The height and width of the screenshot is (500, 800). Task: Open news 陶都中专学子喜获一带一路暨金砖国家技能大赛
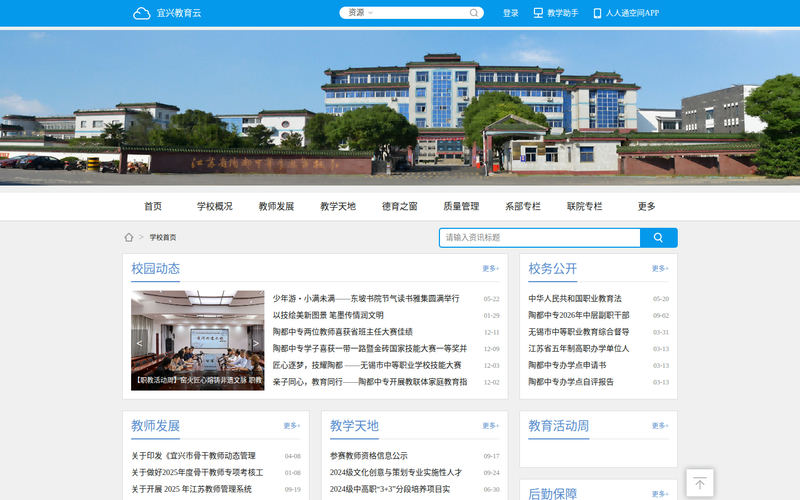coord(370,348)
